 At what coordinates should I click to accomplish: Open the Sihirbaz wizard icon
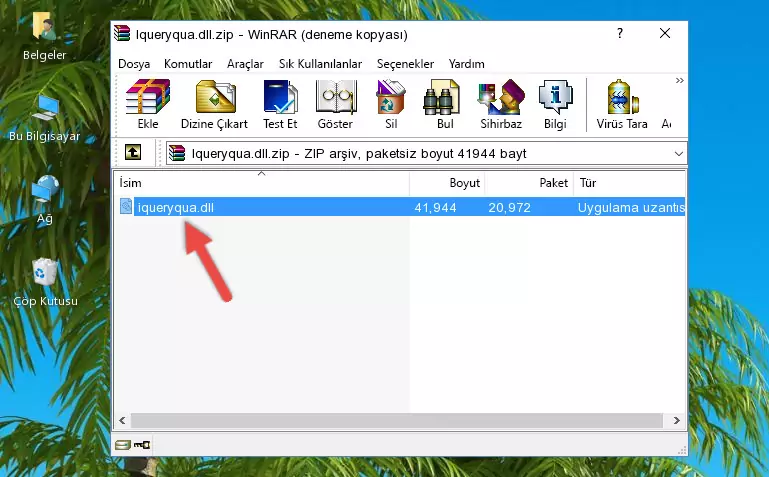pyautogui.click(x=501, y=97)
